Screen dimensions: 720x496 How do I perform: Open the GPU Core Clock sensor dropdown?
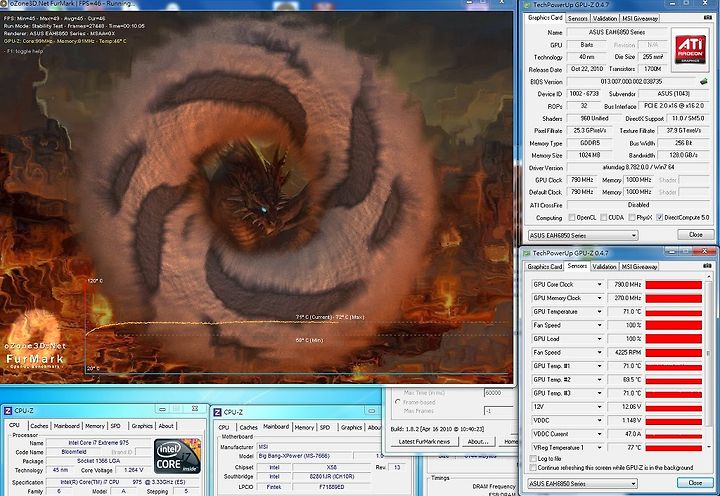pos(599,285)
